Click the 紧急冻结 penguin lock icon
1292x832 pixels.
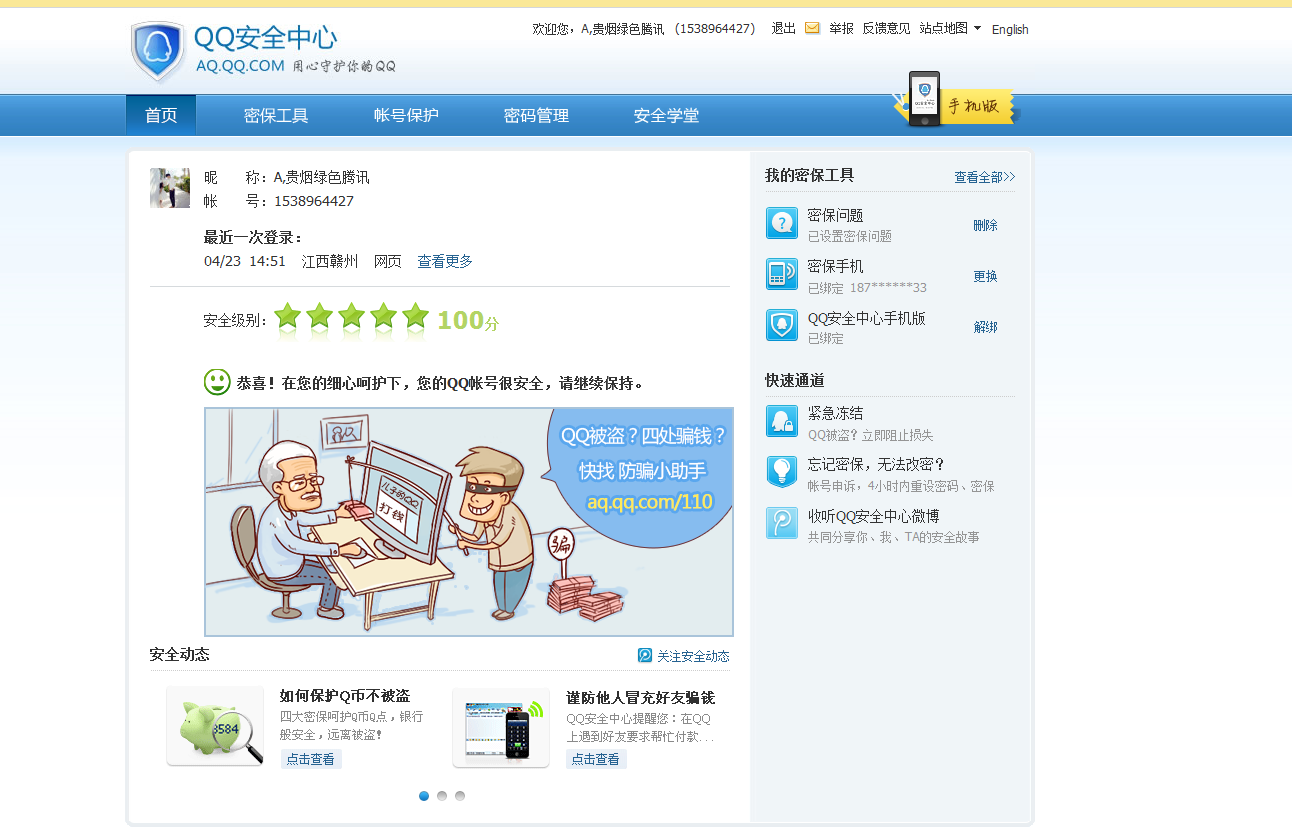pyautogui.click(x=782, y=421)
